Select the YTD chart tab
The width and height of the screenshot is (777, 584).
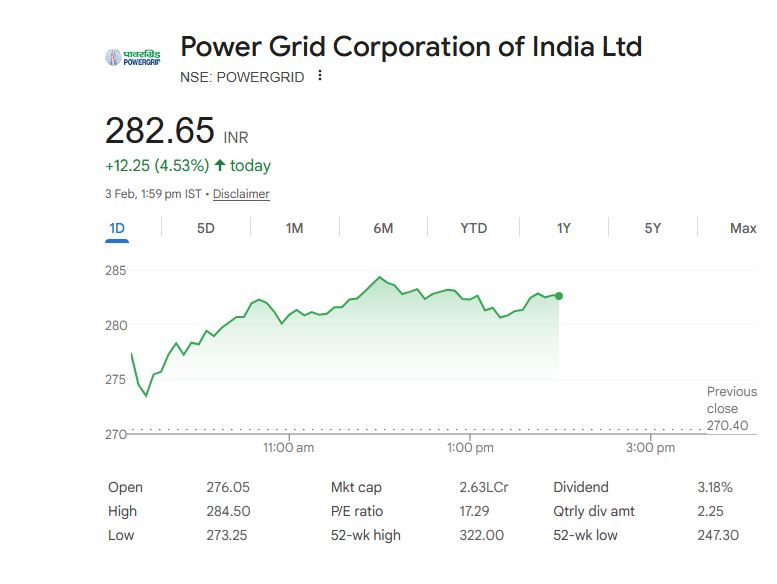(x=473, y=228)
